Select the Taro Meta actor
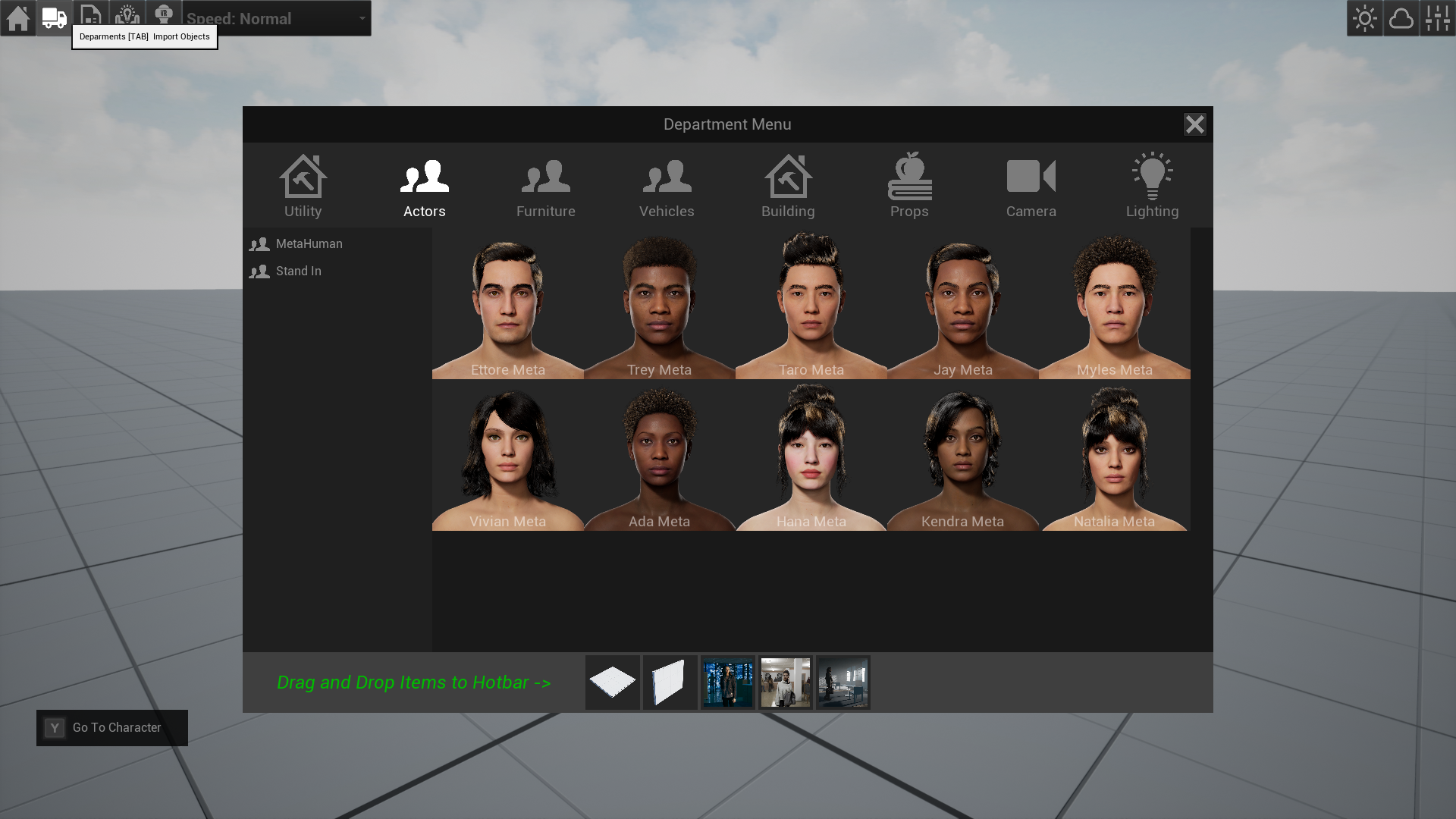 811,303
